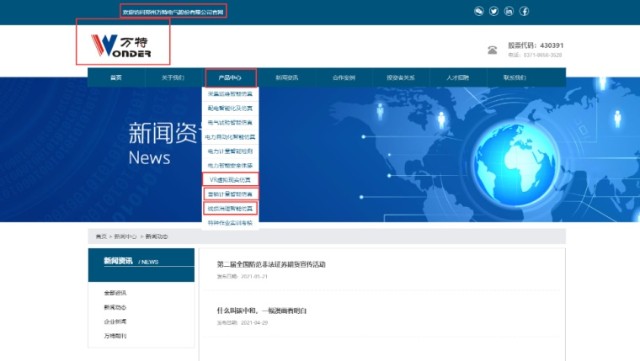
Task: Open the Twitter social icon
Action: tap(494, 11)
